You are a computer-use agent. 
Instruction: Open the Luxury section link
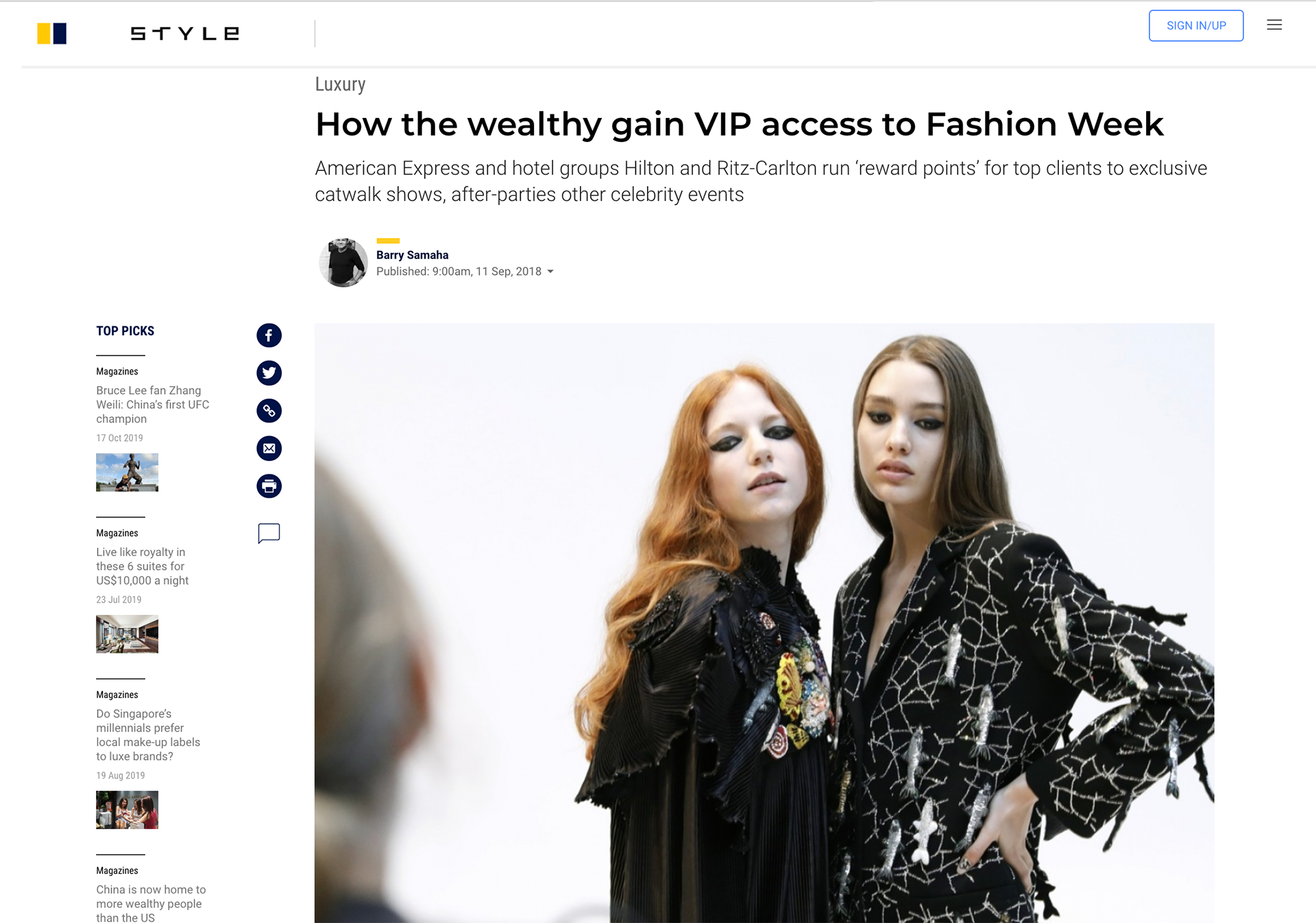340,84
